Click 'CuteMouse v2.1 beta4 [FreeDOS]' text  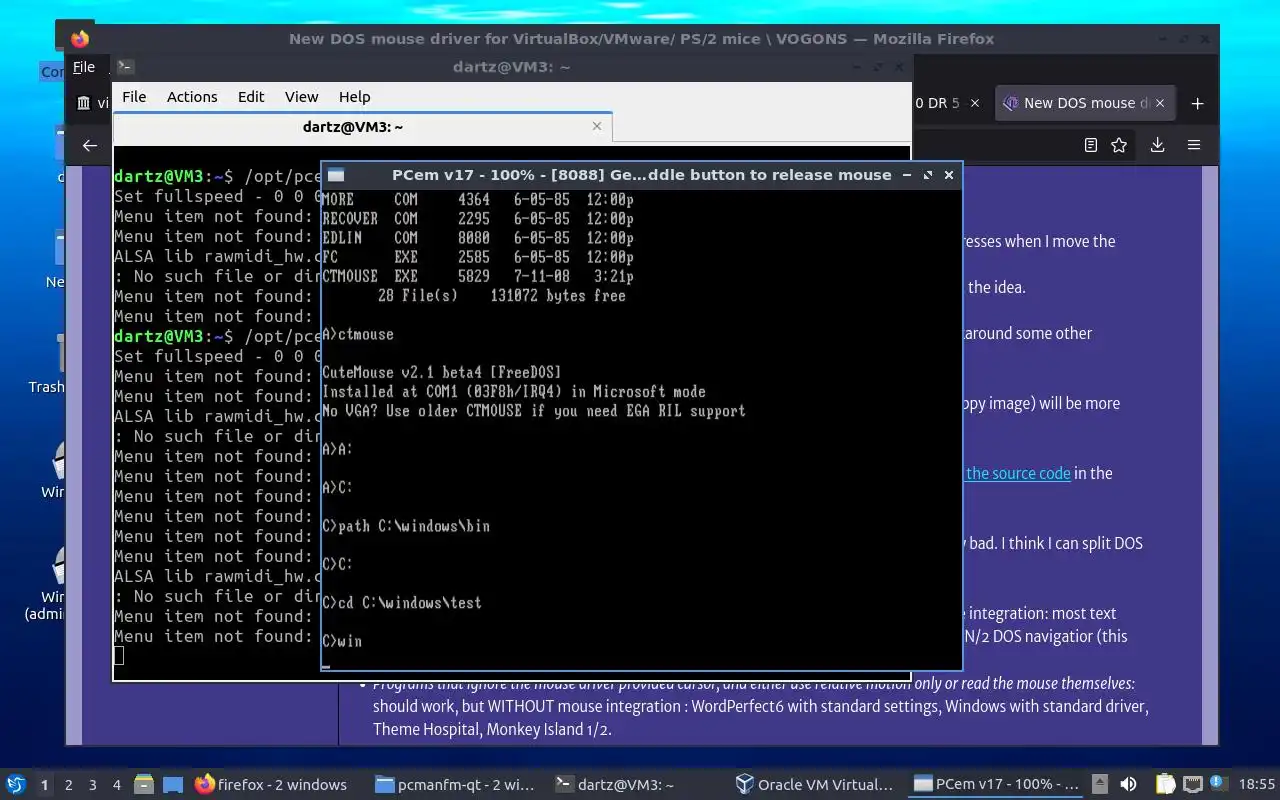click(442, 372)
